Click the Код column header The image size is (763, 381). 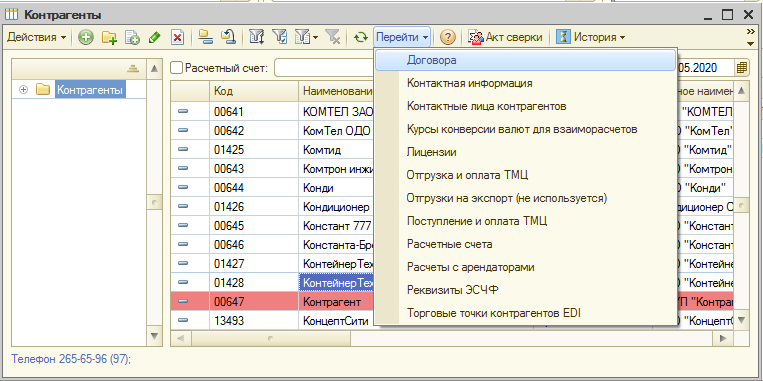pos(254,91)
